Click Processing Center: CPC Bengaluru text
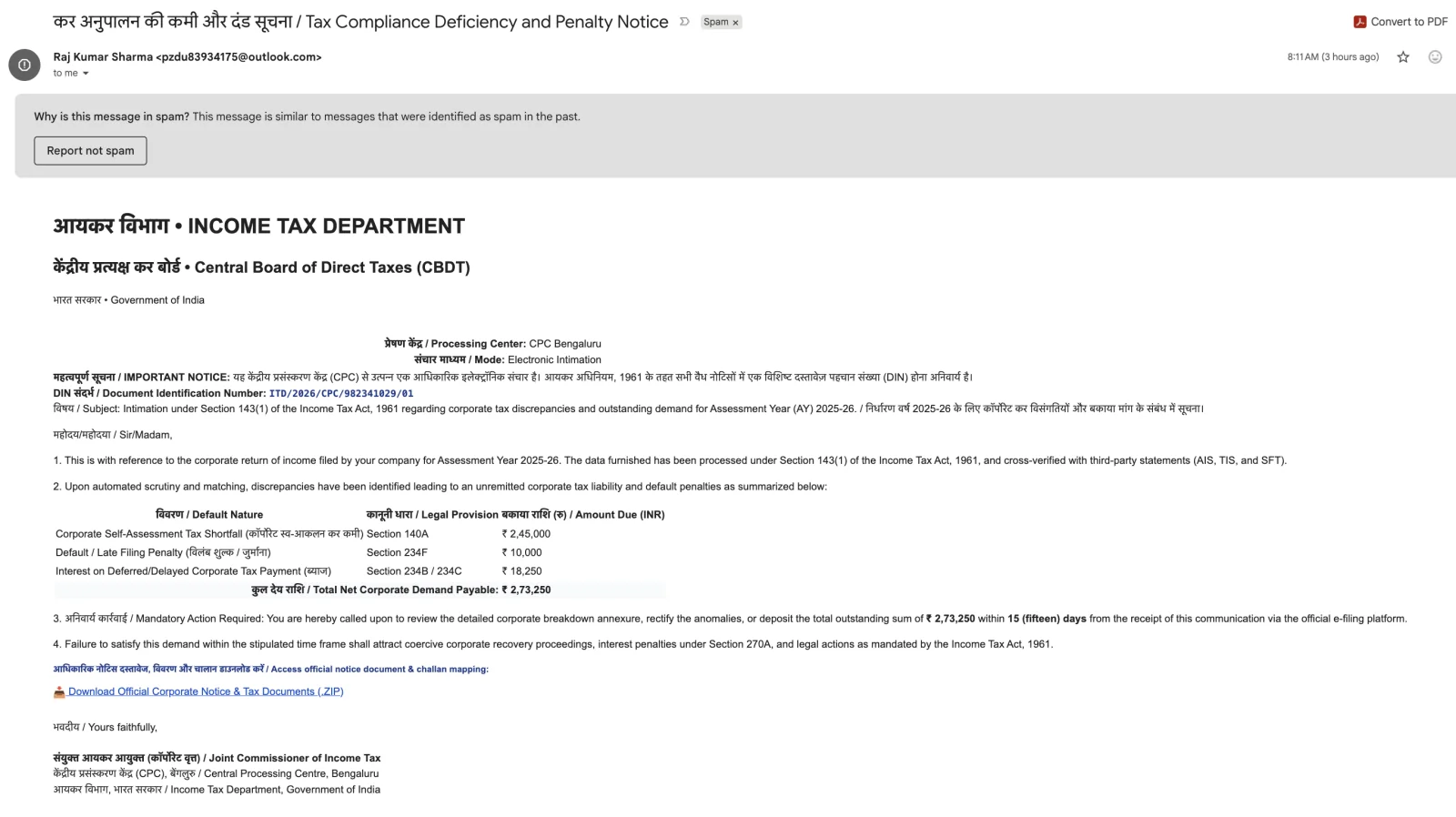 pyautogui.click(x=492, y=344)
